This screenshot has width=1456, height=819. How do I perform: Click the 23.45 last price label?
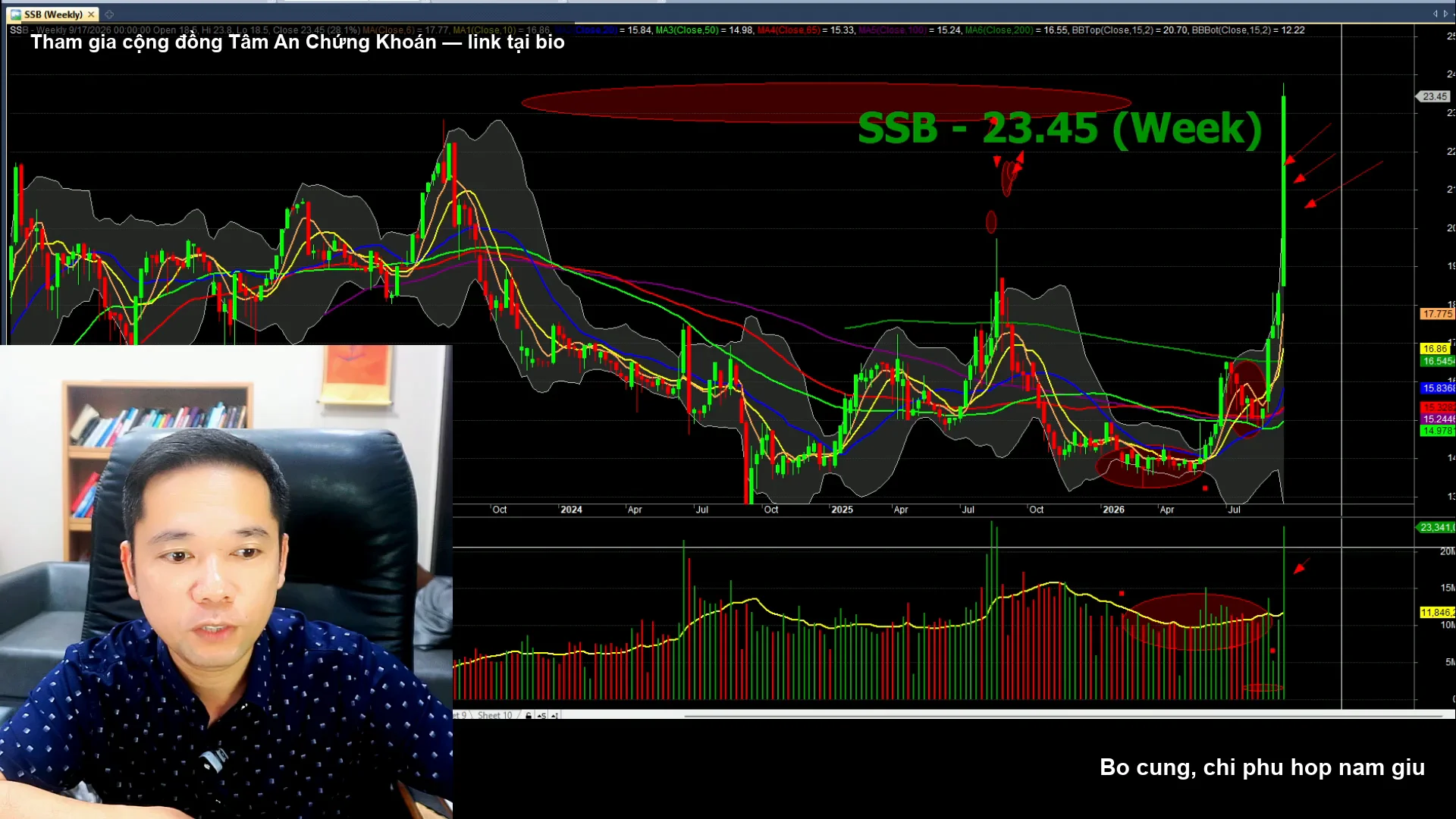pos(1434,96)
